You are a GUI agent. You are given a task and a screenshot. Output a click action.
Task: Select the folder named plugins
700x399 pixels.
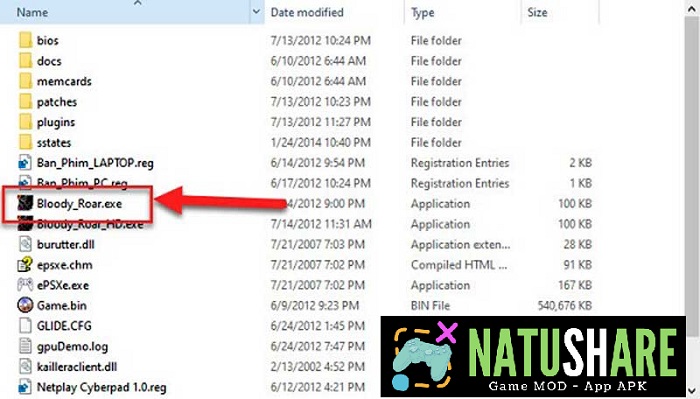tap(56, 123)
